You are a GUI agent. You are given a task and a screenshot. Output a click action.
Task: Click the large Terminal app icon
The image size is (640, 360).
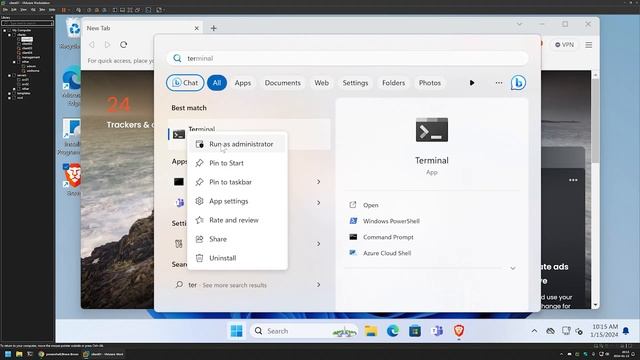[x=432, y=130]
